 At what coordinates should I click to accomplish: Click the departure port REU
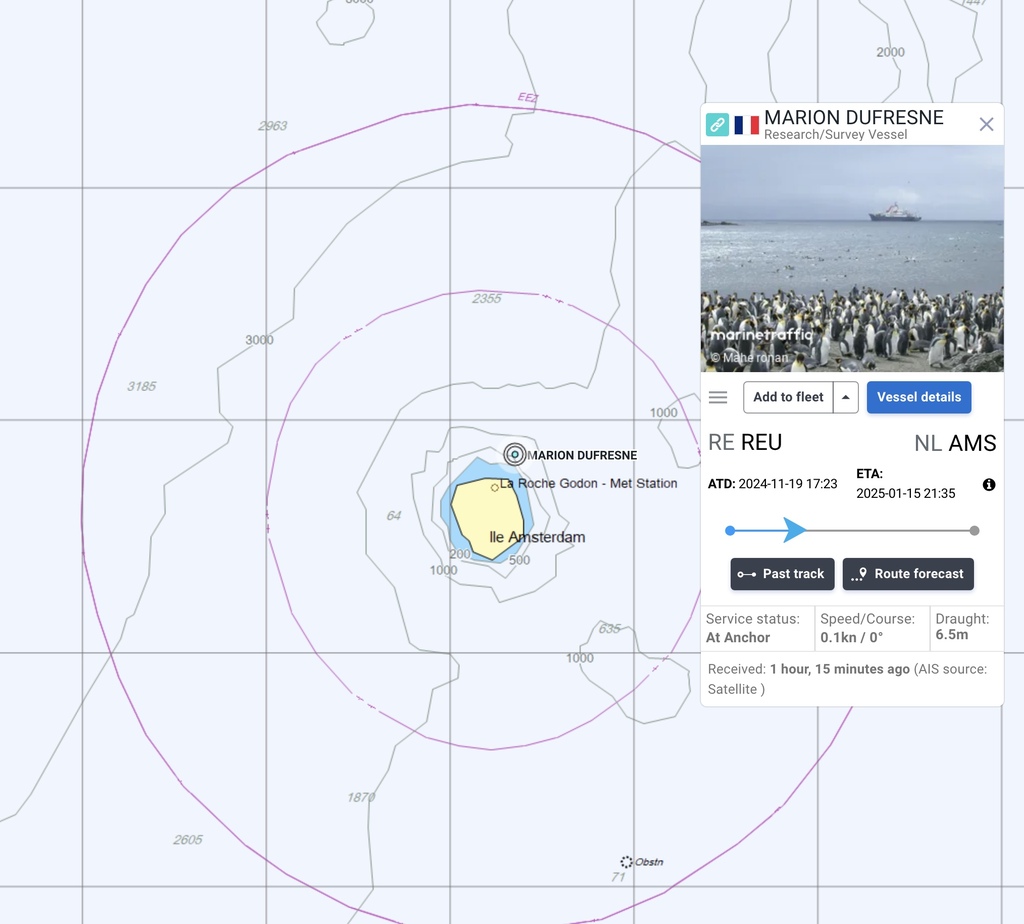tap(761, 443)
